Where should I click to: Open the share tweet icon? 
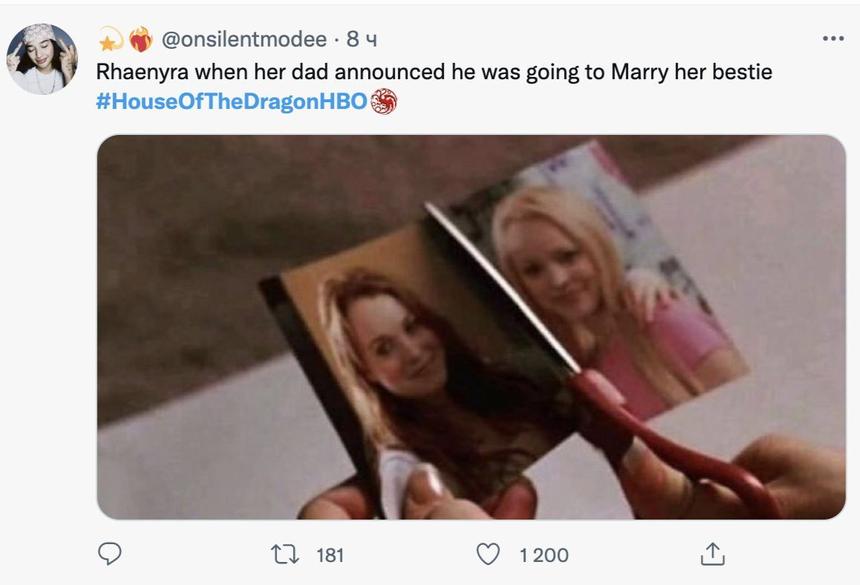tap(711, 553)
